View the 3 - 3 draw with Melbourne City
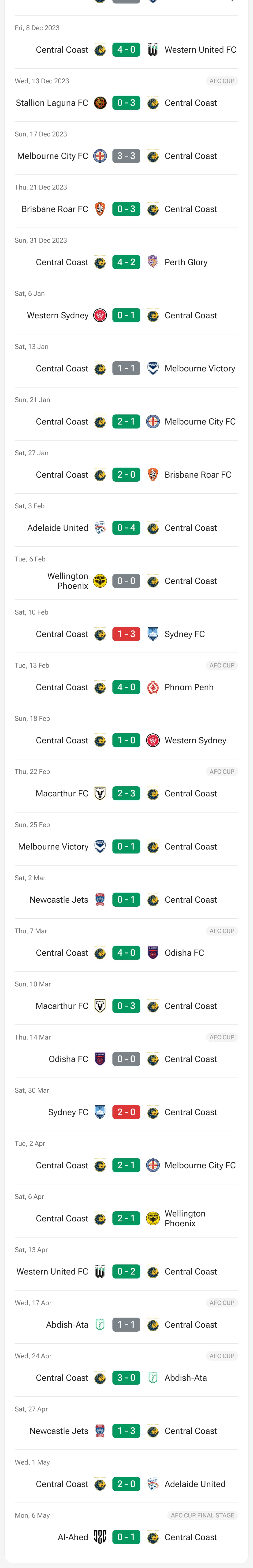This screenshot has width=253, height=1568. pos(126,156)
